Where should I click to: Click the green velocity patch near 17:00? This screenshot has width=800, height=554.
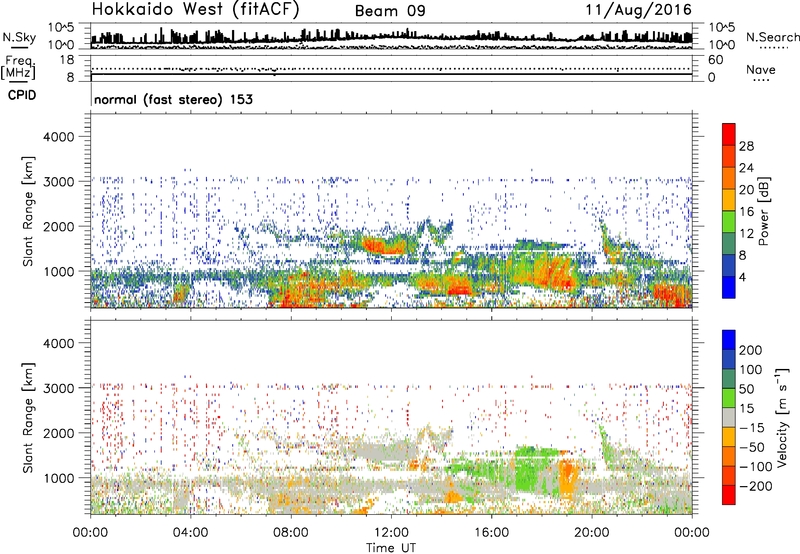[x=528, y=469]
